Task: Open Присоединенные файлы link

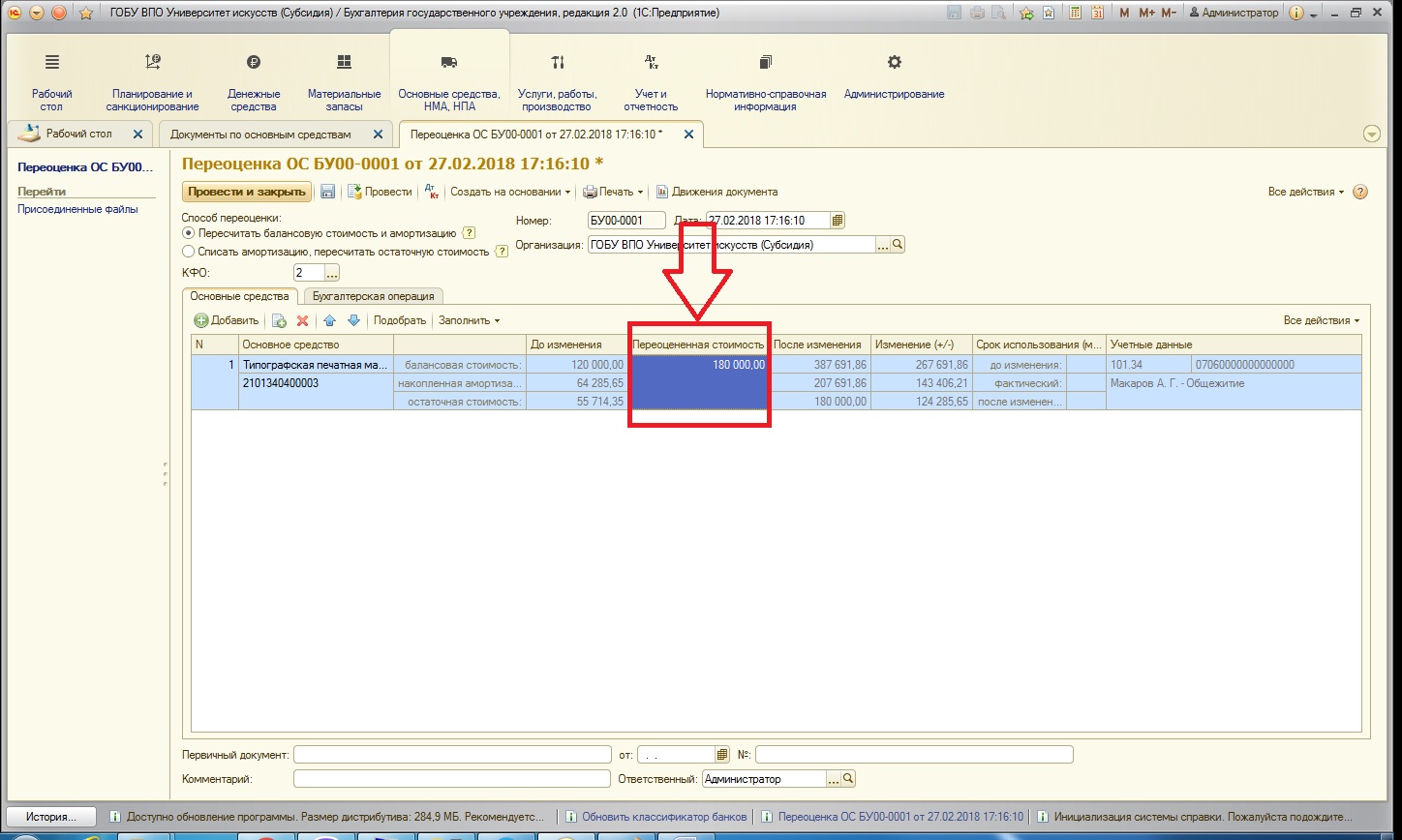Action: tap(77, 209)
